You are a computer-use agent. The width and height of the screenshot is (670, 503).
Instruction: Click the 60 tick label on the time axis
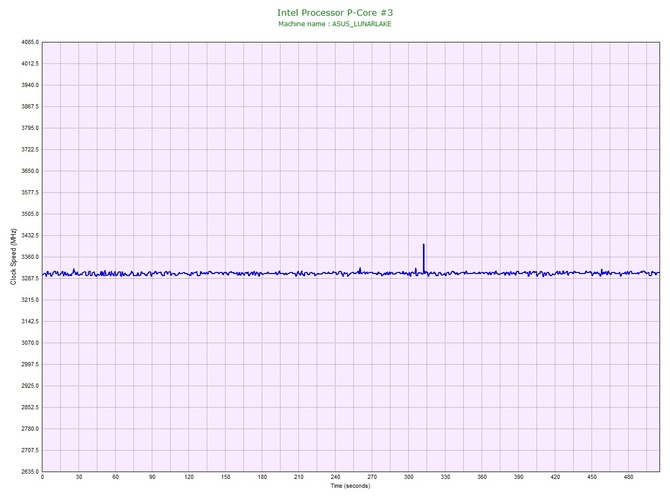pos(116,477)
